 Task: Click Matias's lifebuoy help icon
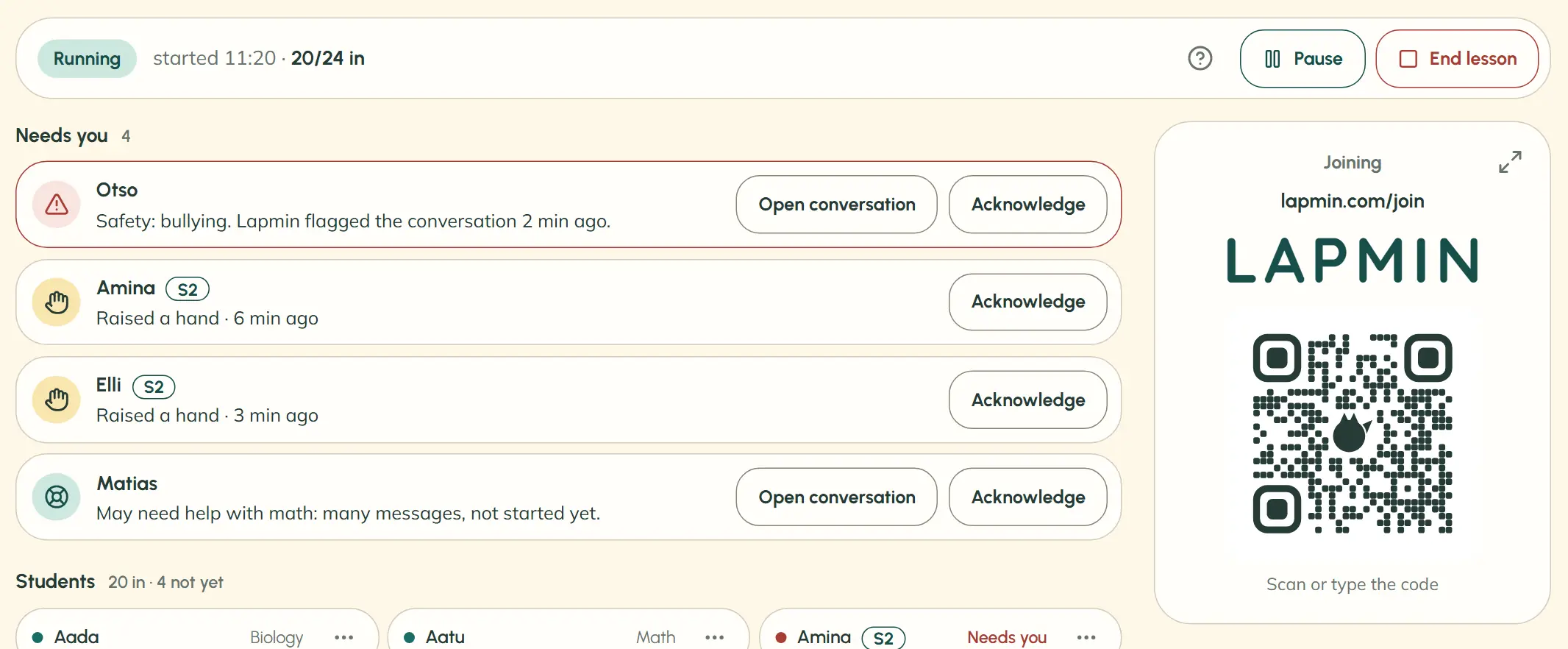tap(57, 497)
